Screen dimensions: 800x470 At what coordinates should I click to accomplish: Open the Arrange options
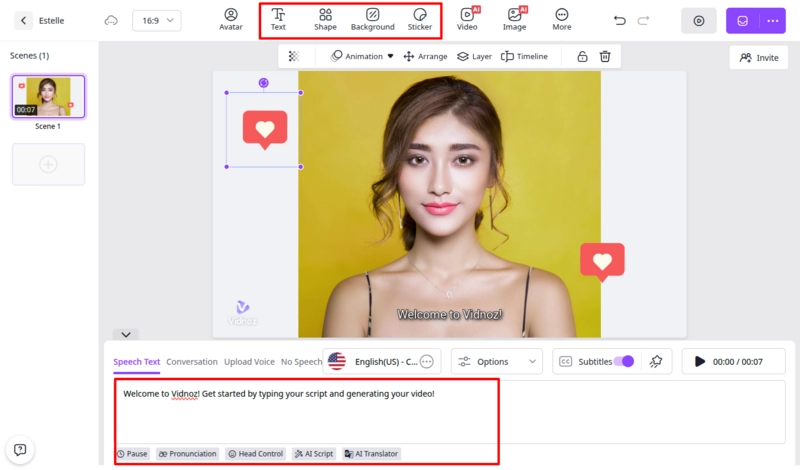(425, 56)
